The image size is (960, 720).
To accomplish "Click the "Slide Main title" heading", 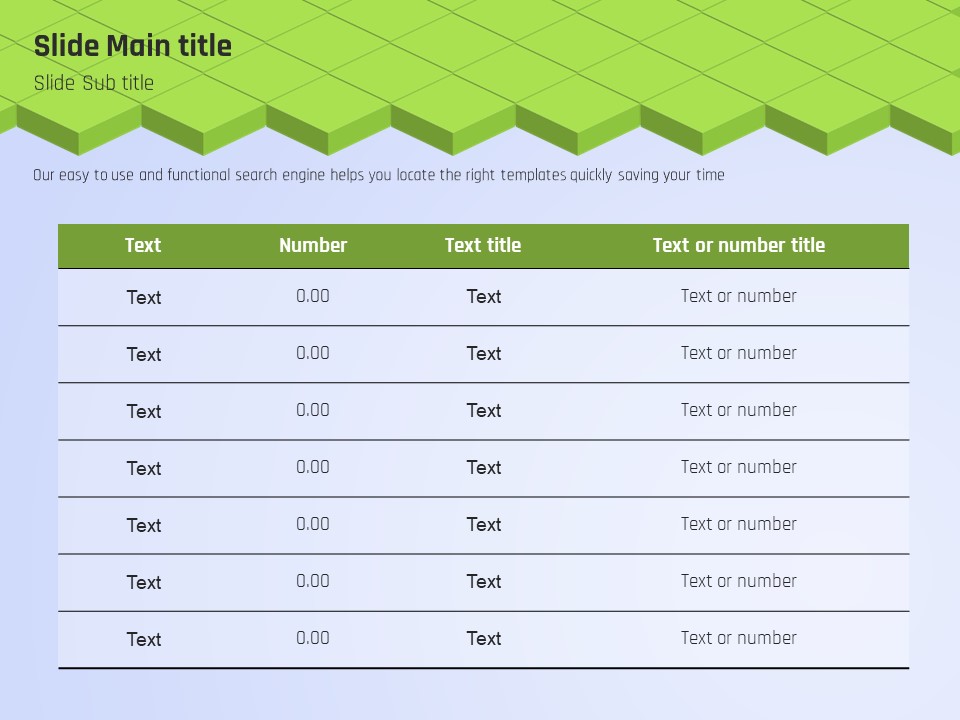I will pyautogui.click(x=133, y=46).
